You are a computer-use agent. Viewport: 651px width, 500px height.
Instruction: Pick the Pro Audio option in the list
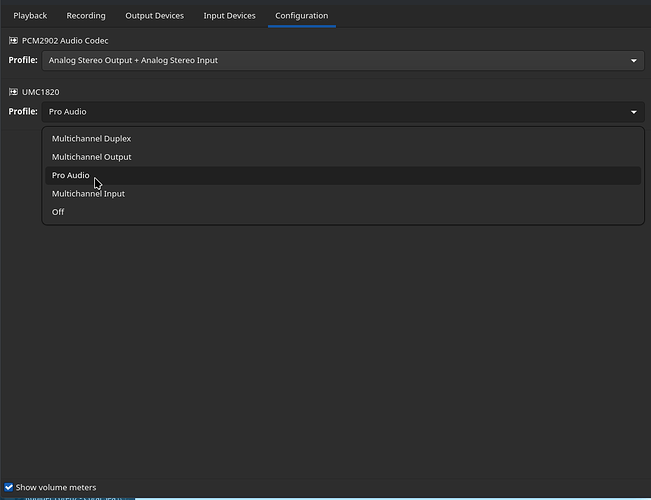(x=343, y=175)
